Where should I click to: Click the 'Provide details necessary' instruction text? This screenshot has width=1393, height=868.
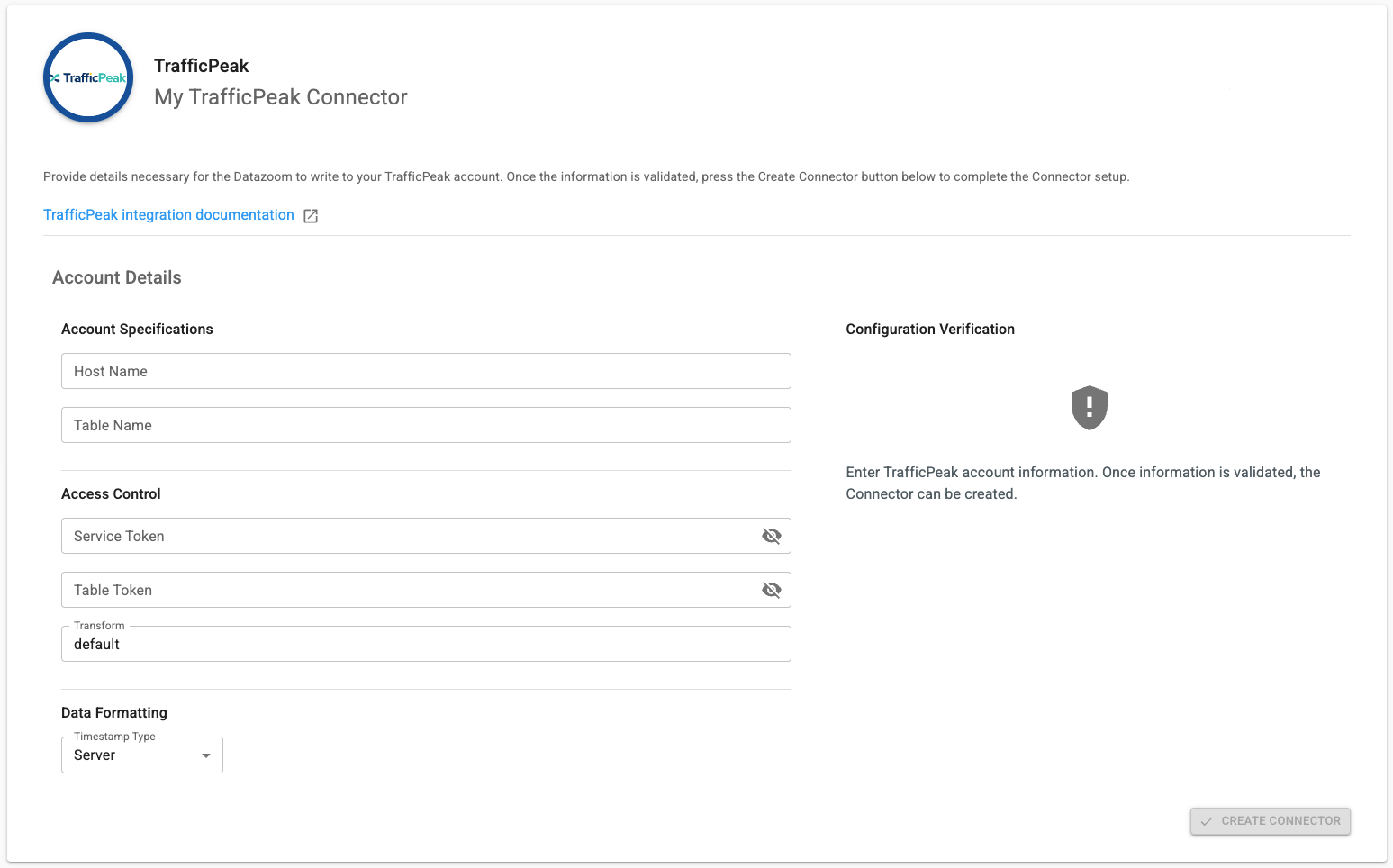pos(586,176)
